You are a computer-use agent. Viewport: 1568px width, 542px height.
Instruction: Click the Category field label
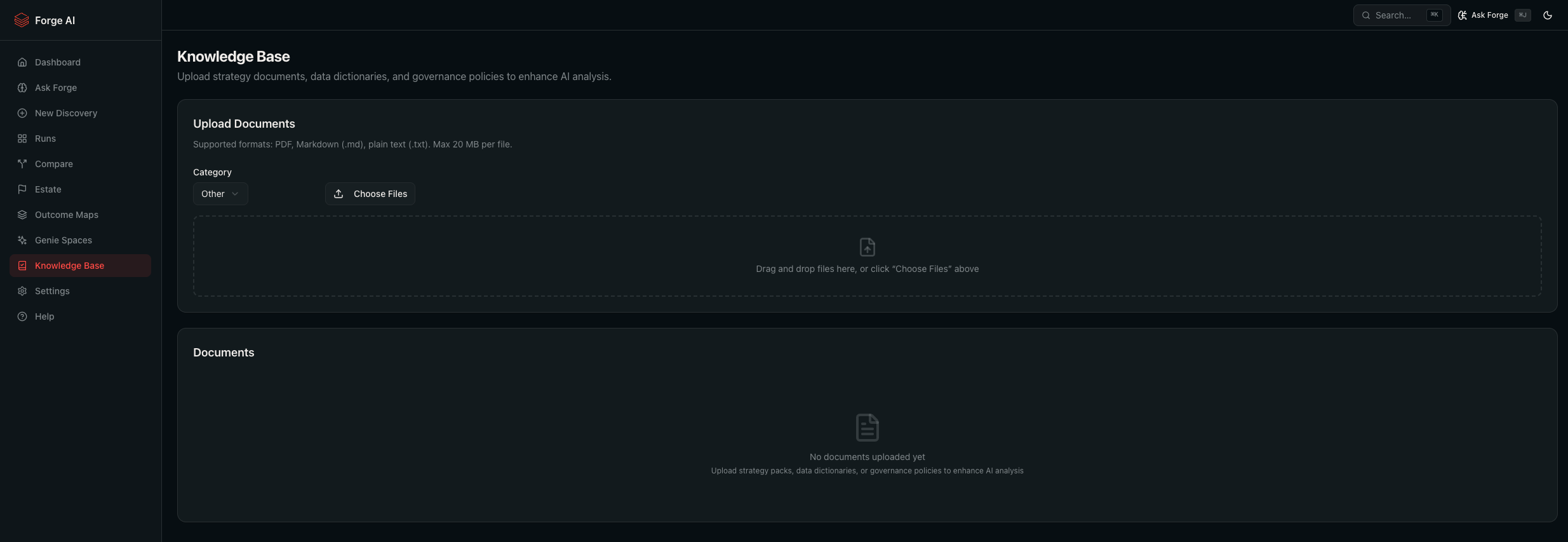[x=212, y=172]
